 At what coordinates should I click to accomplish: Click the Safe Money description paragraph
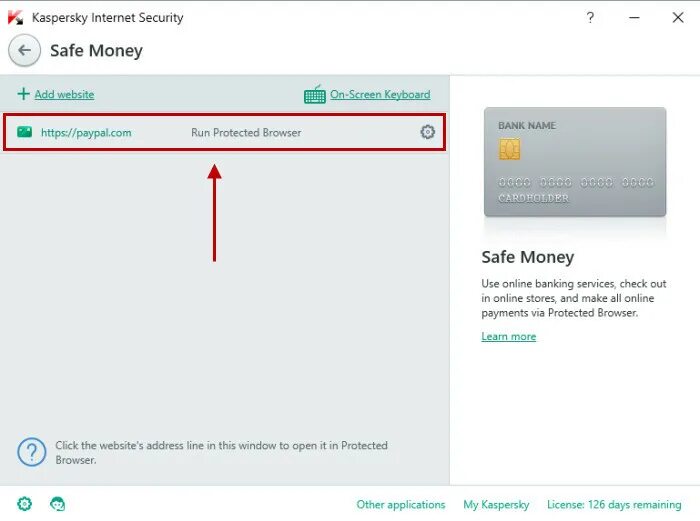pyautogui.click(x=574, y=298)
